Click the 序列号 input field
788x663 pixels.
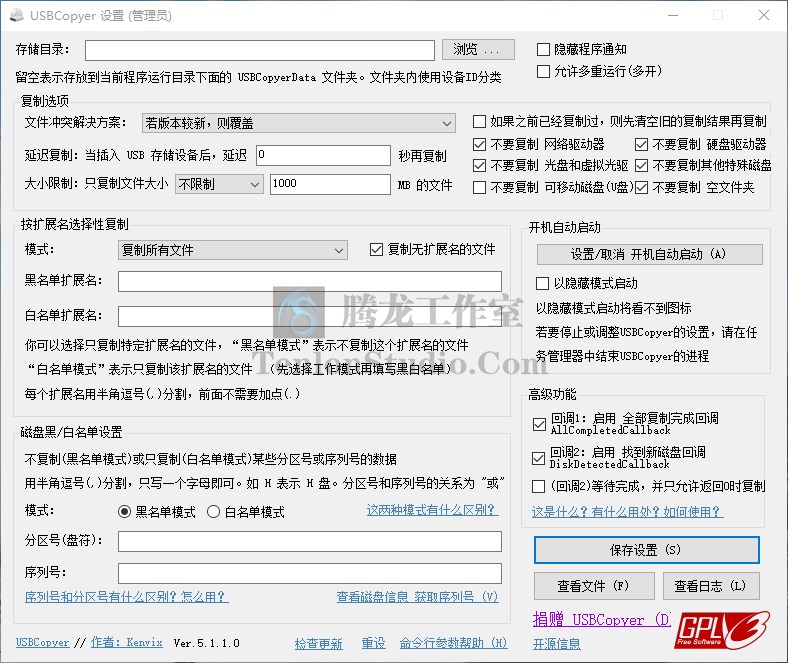click(310, 573)
